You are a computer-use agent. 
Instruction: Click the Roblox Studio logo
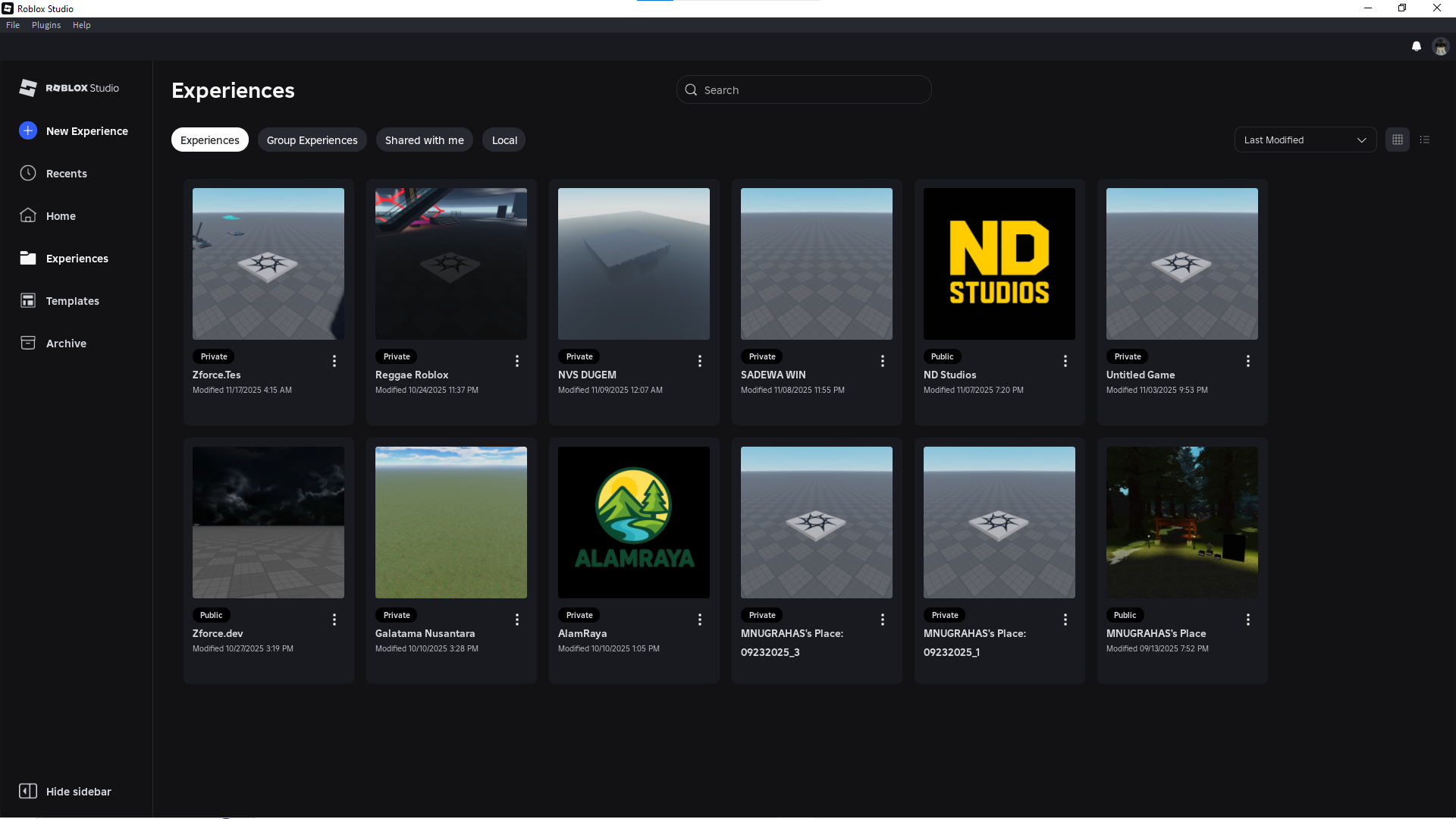point(67,87)
